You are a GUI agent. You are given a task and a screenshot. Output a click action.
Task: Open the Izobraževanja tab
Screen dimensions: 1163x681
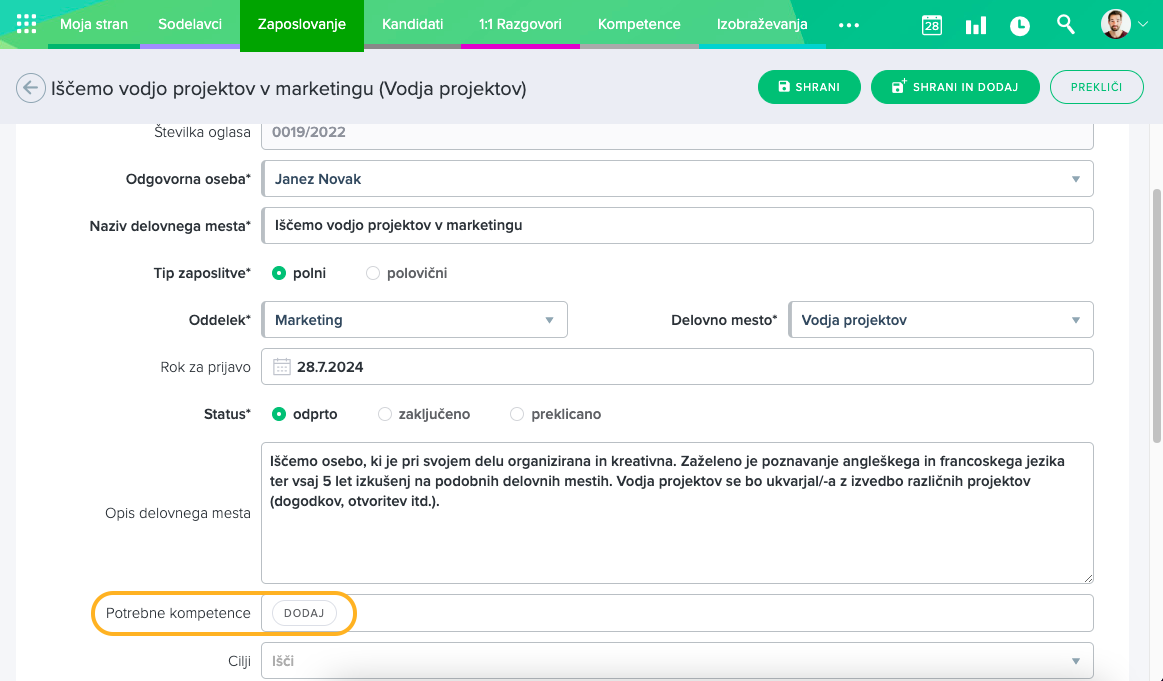[x=762, y=25]
